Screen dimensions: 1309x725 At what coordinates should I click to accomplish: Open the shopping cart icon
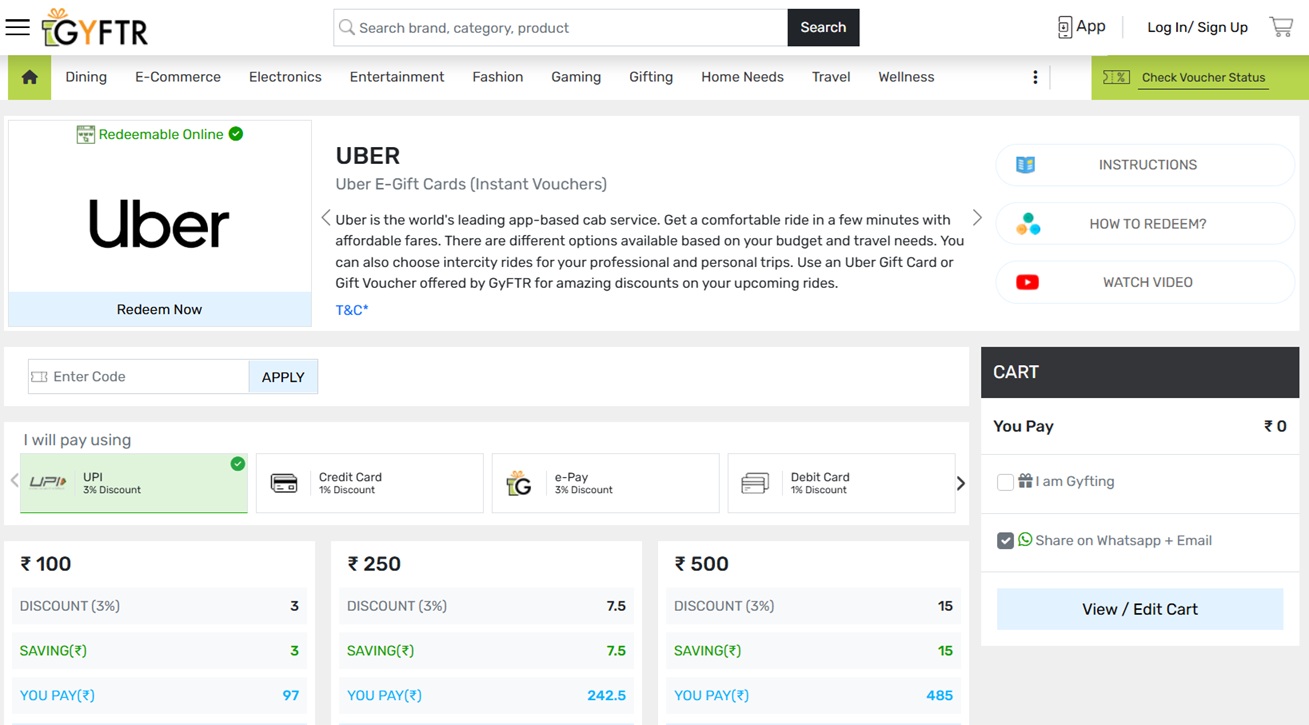tap(1281, 27)
